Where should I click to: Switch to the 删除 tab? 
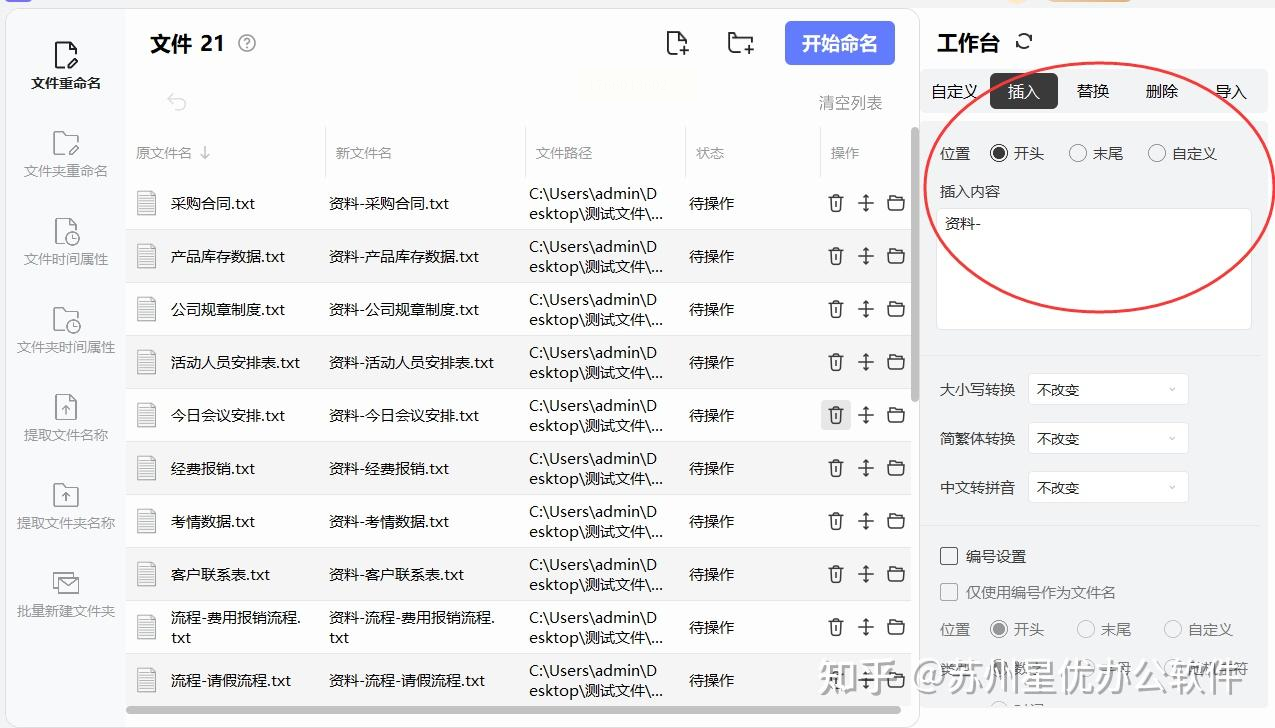[1162, 91]
